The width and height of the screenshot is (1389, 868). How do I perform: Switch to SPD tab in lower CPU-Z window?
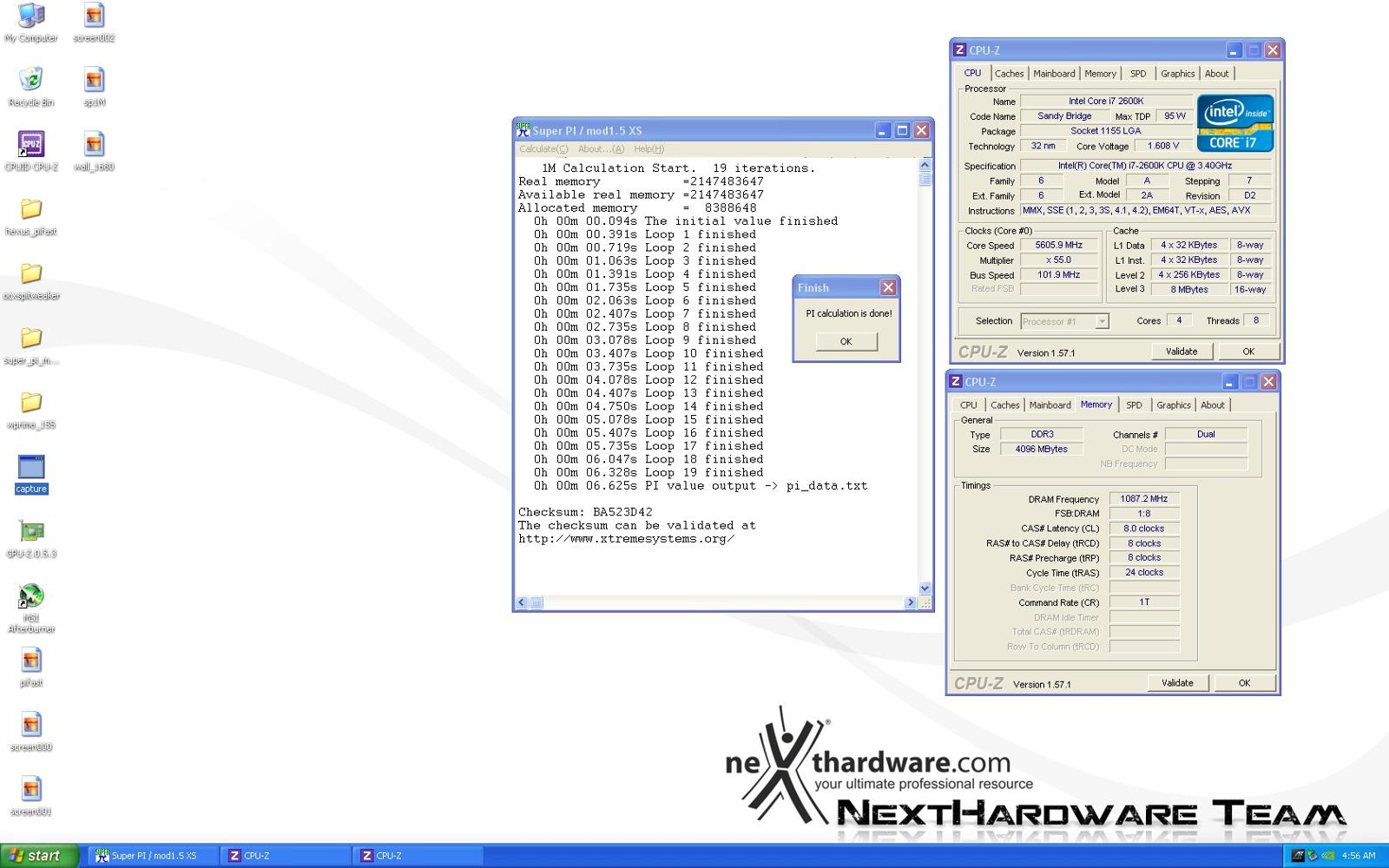1134,405
